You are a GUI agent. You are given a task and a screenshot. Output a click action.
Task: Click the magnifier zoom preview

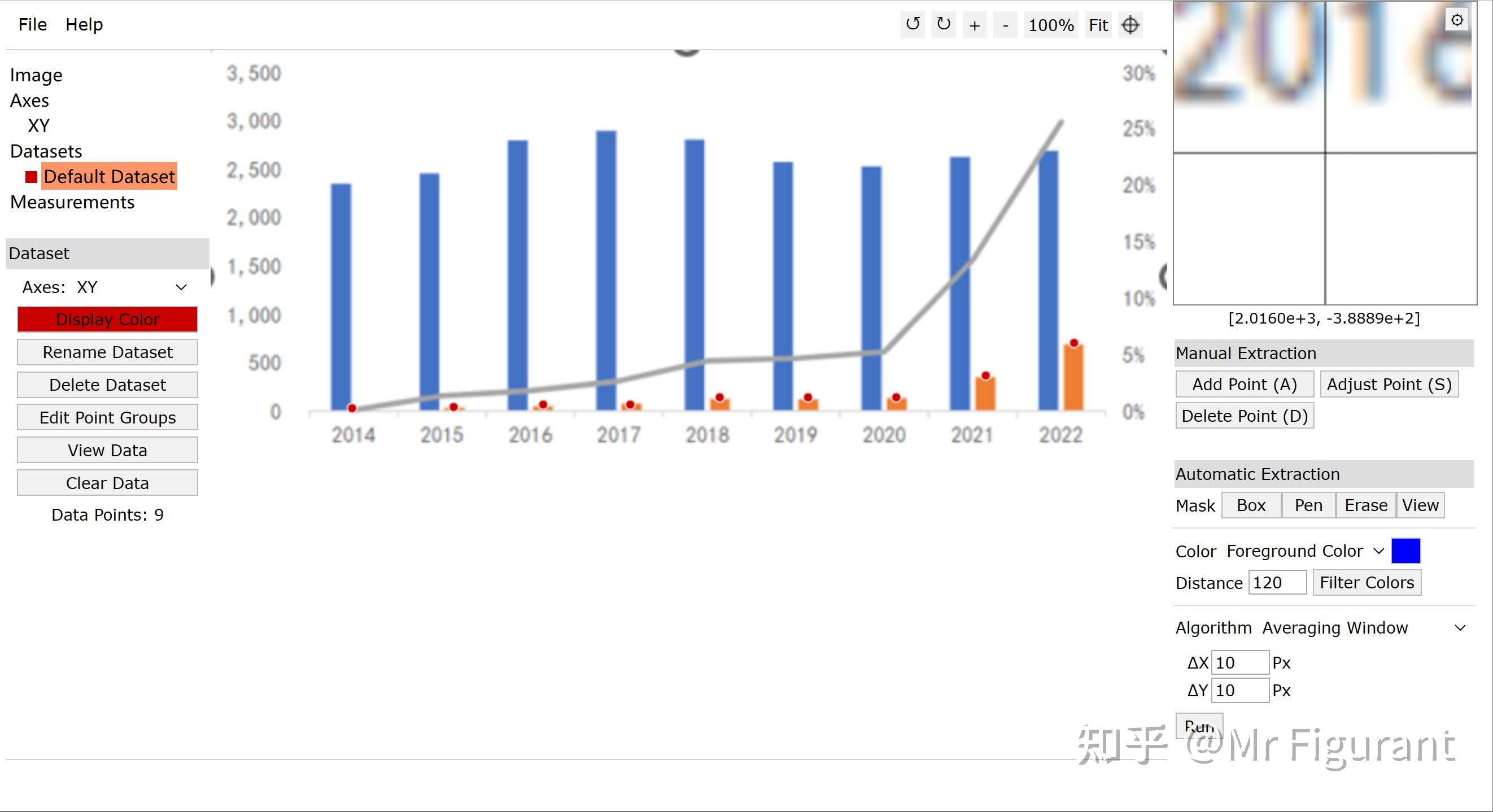(x=1325, y=153)
